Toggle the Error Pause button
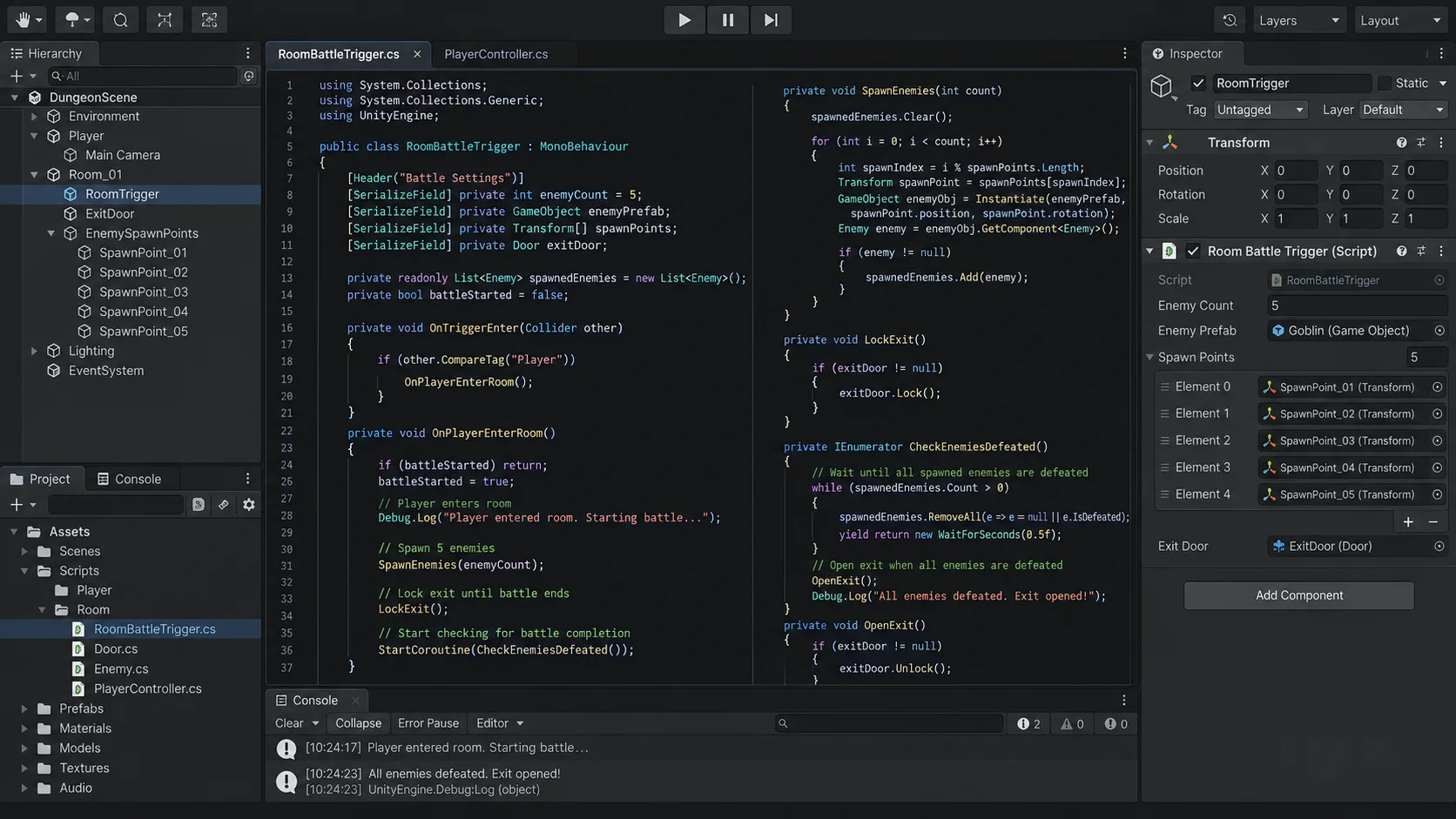Image resolution: width=1456 pixels, height=819 pixels. tap(428, 723)
